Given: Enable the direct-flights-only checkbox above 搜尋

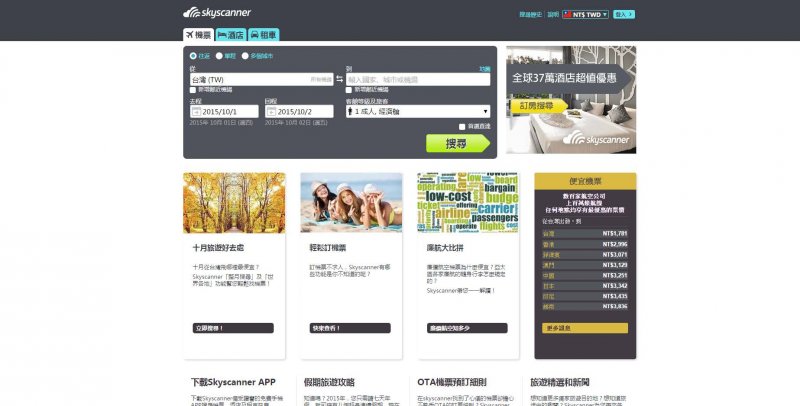Looking at the screenshot, I should click(x=462, y=126).
